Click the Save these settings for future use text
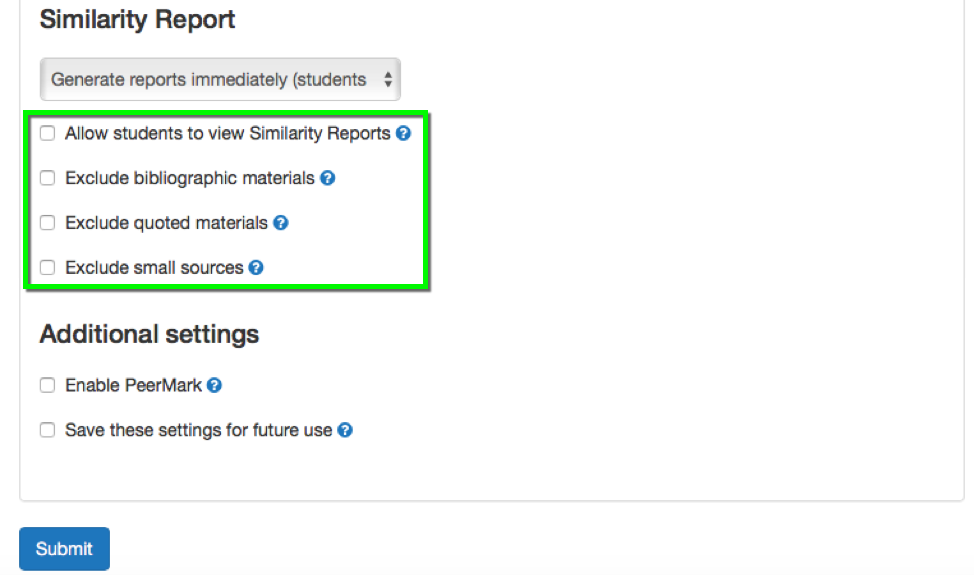This screenshot has height=575, width=974. (x=199, y=430)
